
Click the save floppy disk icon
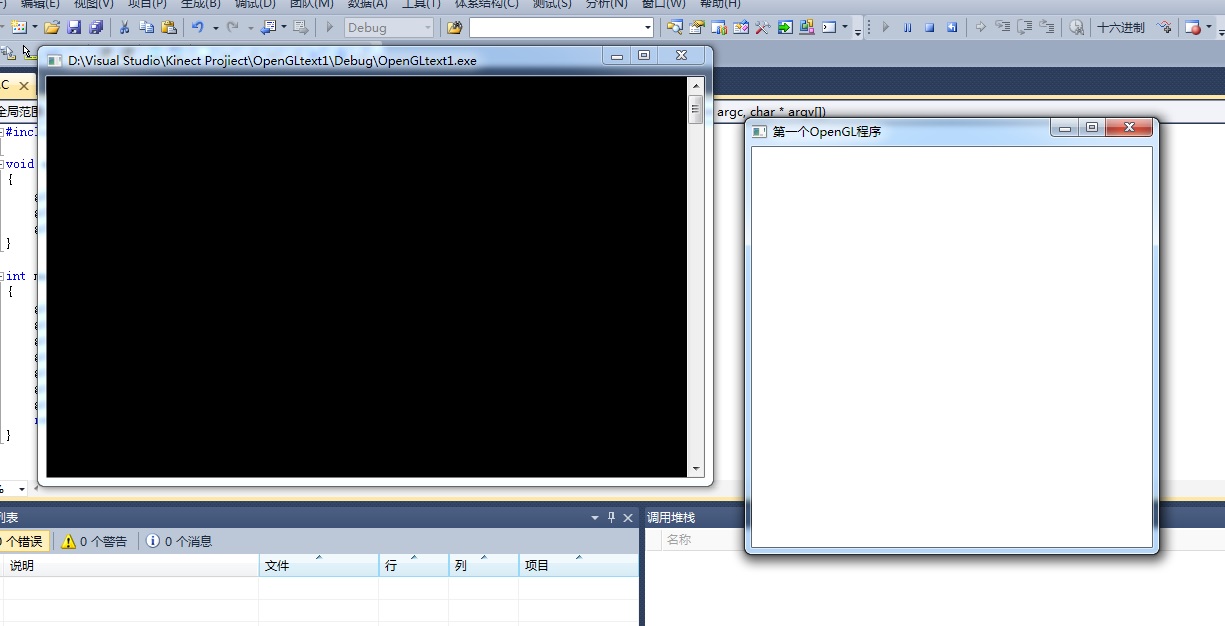point(74,27)
